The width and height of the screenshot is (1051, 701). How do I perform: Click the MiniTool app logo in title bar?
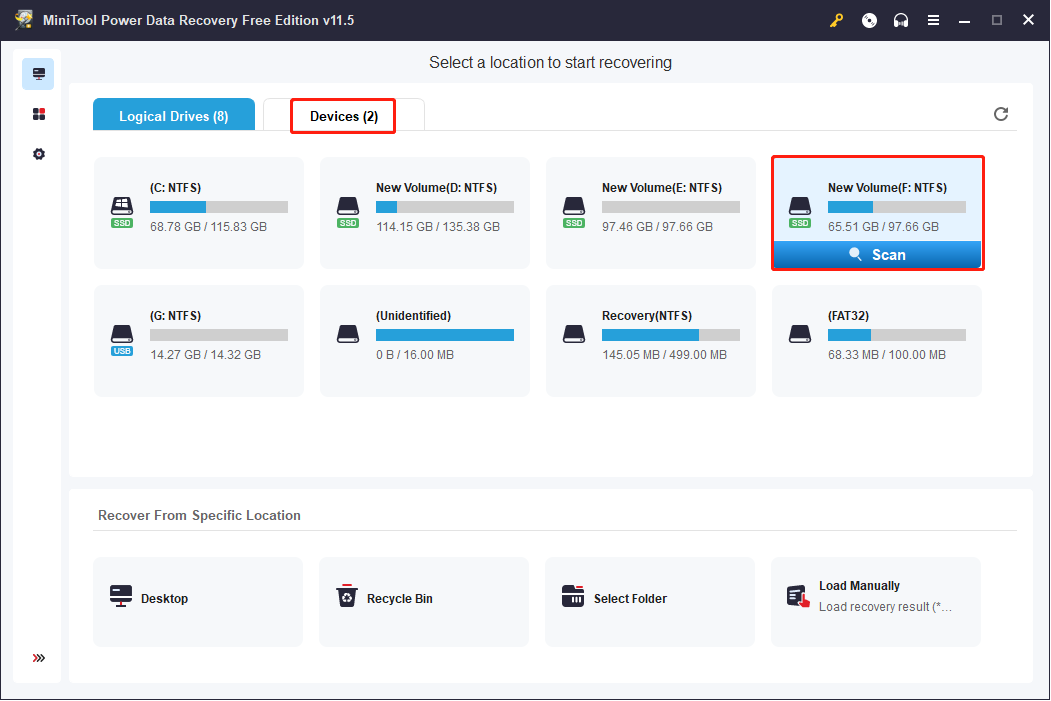tap(23, 19)
